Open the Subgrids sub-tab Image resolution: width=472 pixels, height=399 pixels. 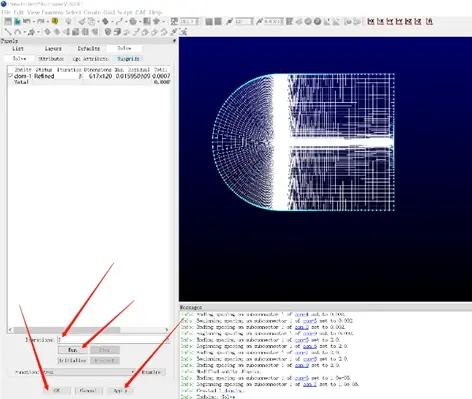click(x=128, y=59)
